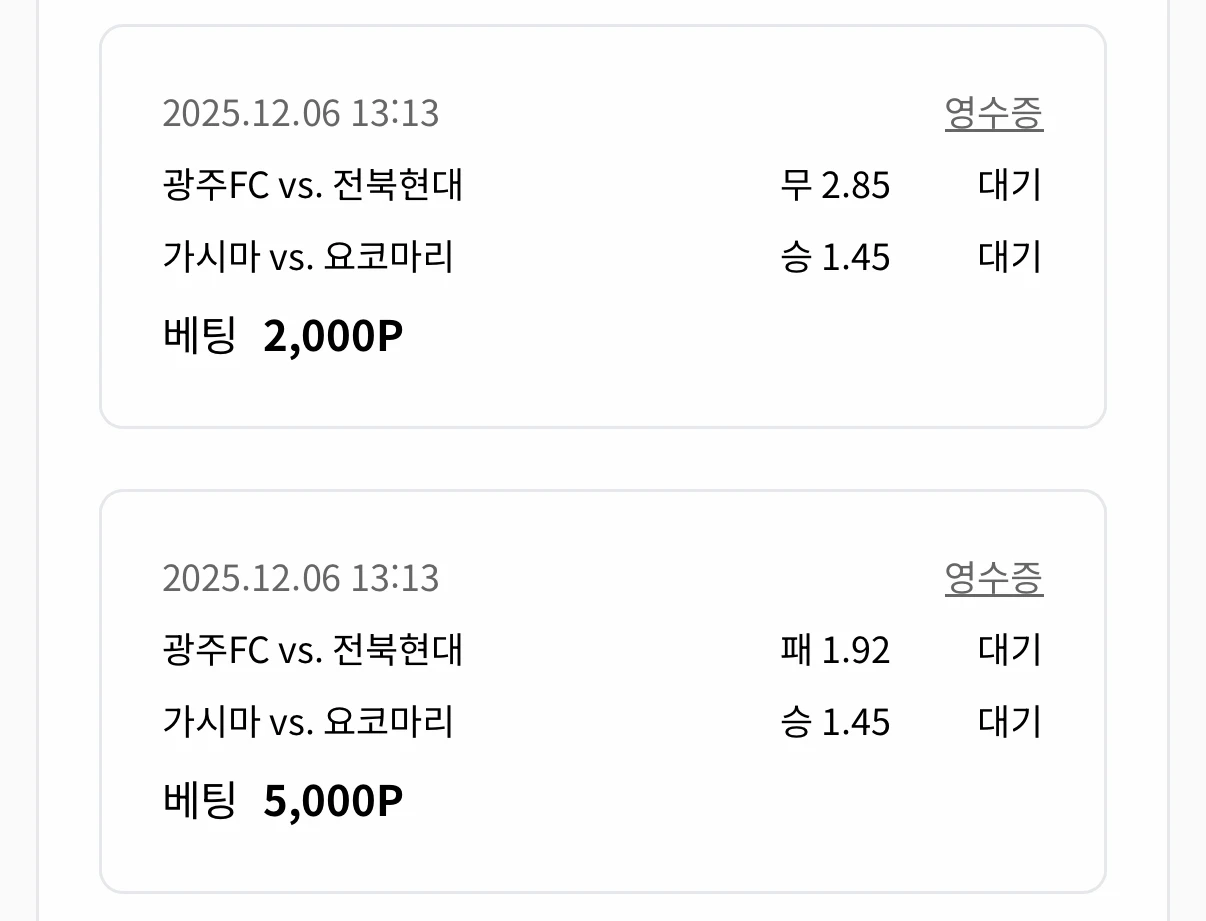Click the timestamp of the first bet
The image size is (1206, 921).
tap(302, 114)
